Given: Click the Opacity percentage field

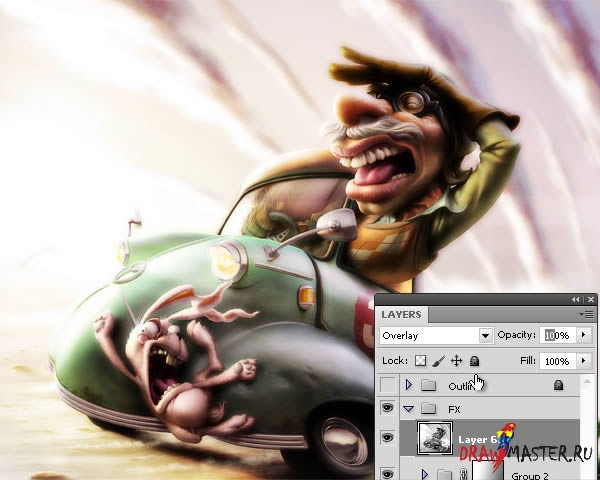Looking at the screenshot, I should tap(558, 335).
